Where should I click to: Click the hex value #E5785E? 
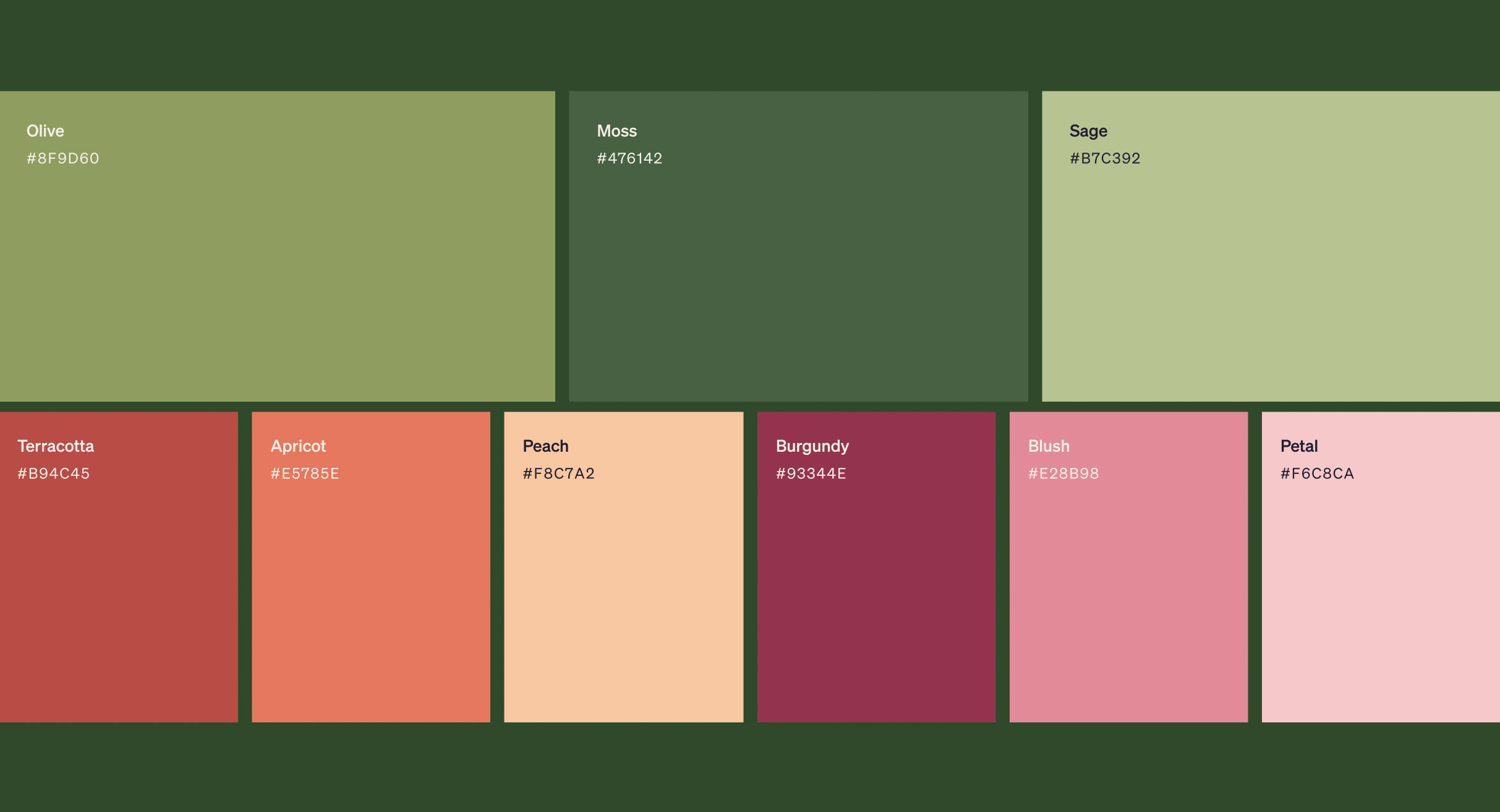[305, 473]
